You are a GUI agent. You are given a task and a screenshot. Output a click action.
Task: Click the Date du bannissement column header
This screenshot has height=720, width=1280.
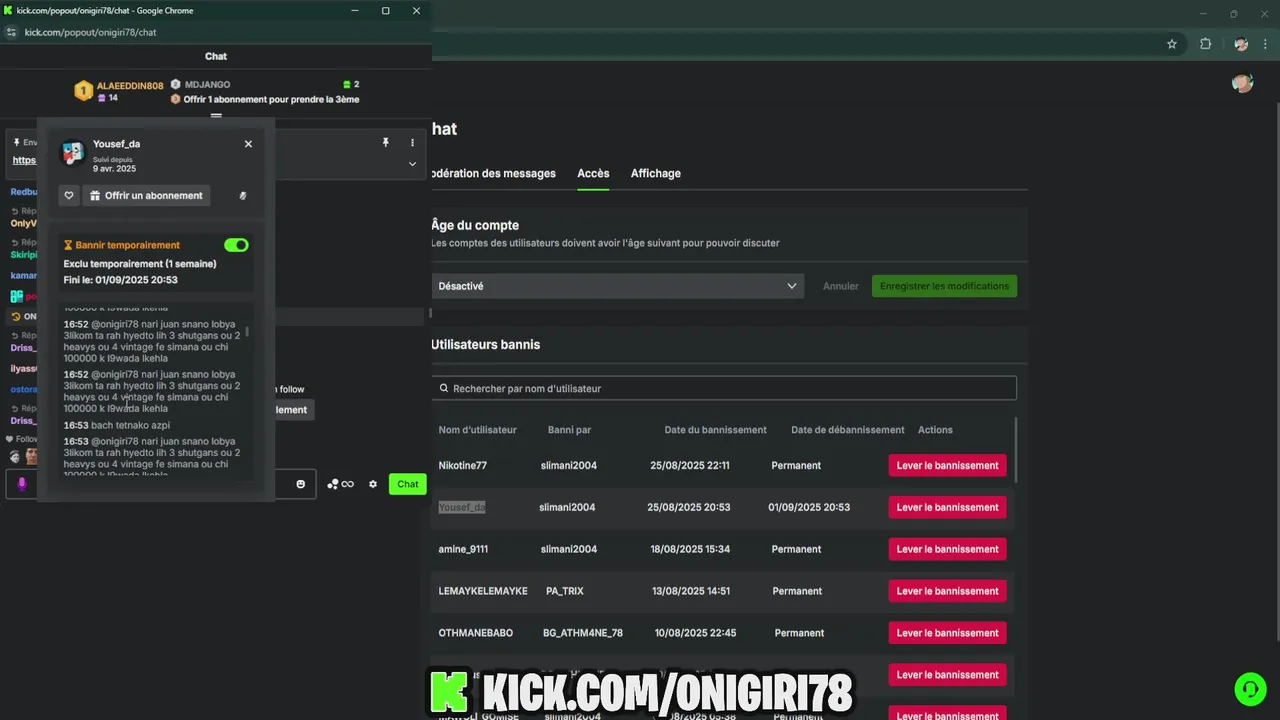pos(715,430)
